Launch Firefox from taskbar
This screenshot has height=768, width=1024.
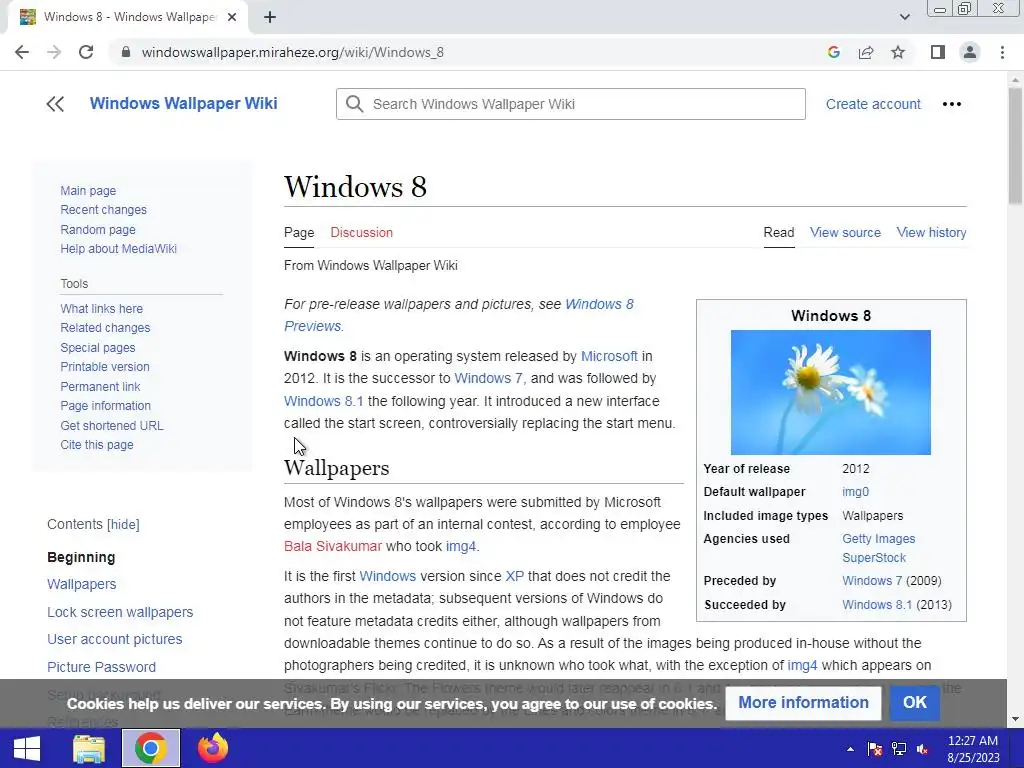point(212,748)
